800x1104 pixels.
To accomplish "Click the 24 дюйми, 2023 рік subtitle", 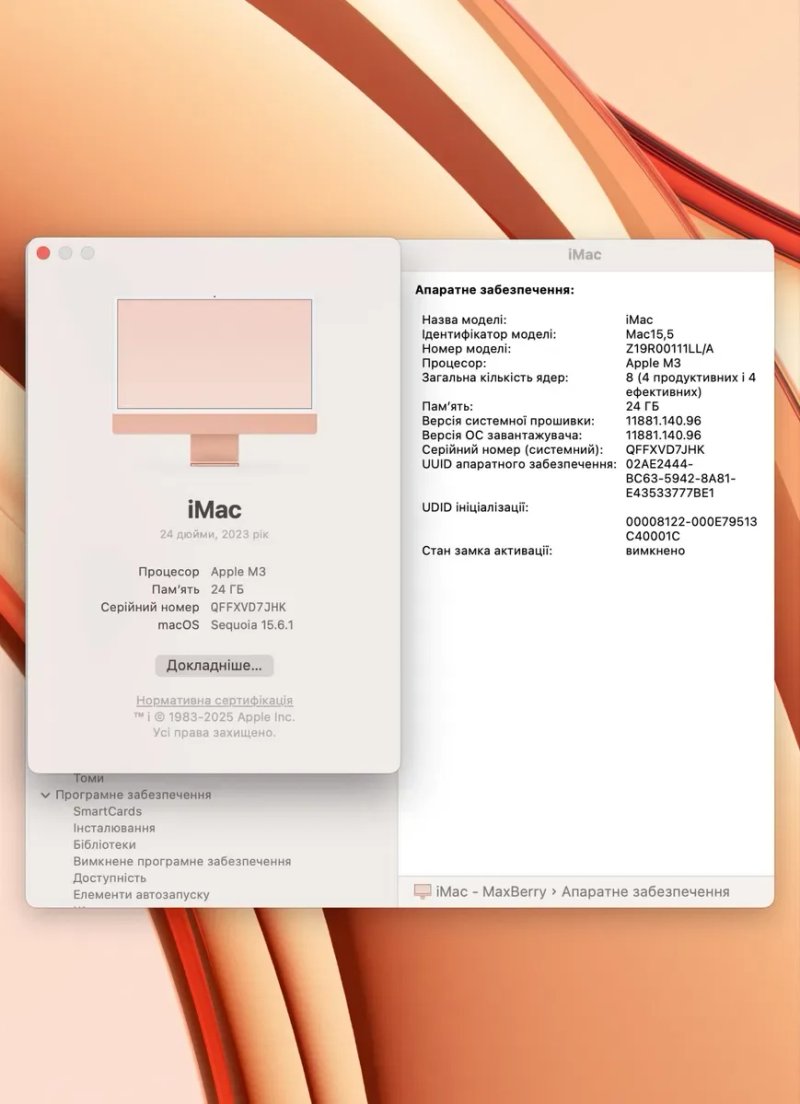I will 214,534.
